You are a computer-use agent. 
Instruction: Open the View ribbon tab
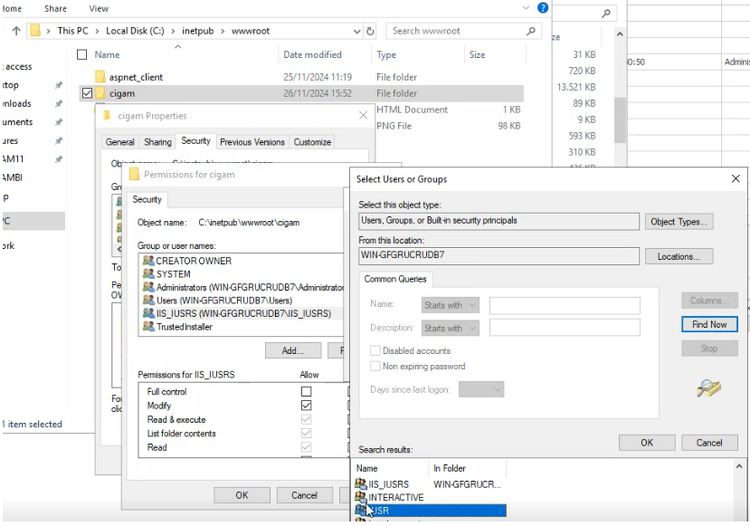[x=99, y=9]
